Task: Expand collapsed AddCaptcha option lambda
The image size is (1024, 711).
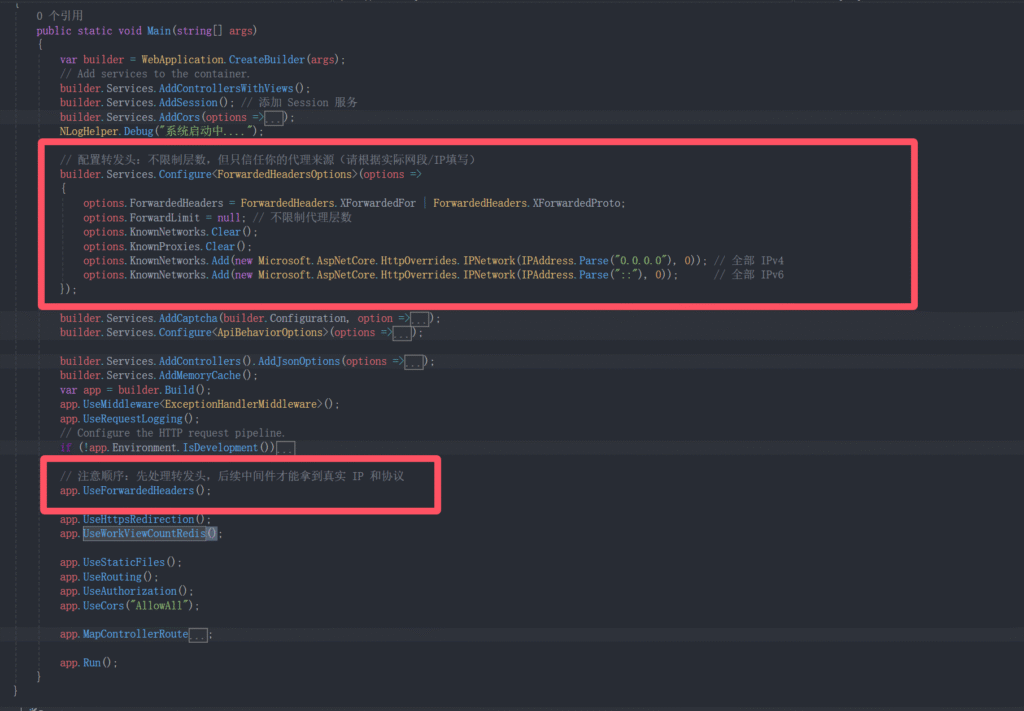Action: [421, 319]
